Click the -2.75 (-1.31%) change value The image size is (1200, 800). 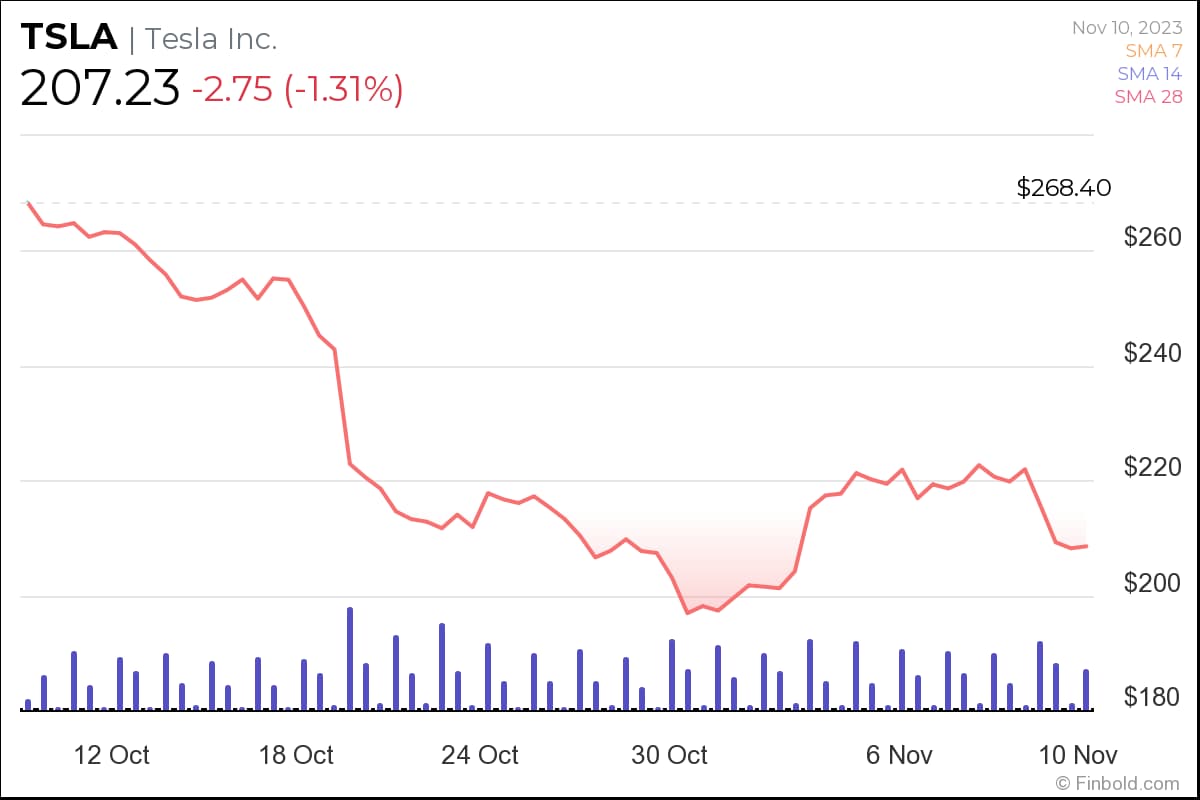pyautogui.click(x=297, y=89)
